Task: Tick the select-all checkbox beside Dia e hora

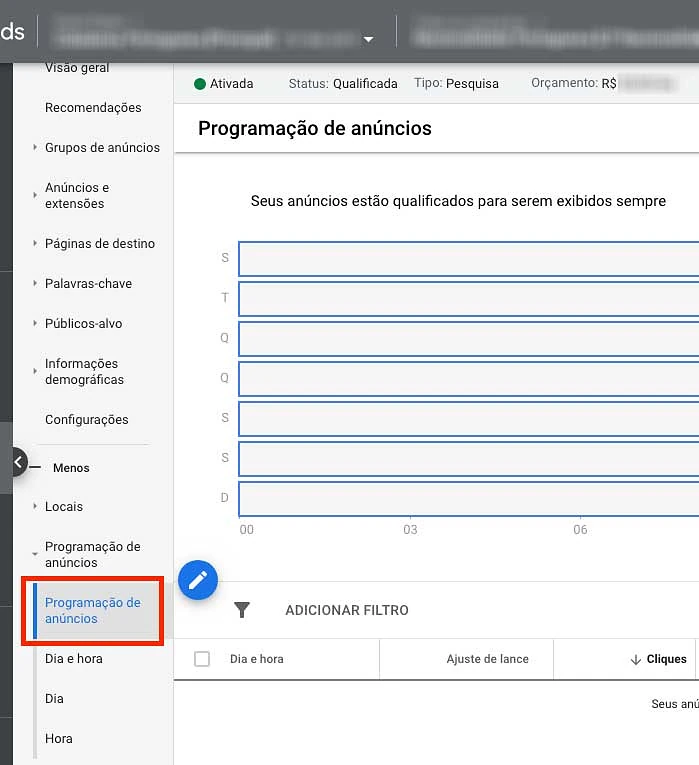Action: coord(202,659)
